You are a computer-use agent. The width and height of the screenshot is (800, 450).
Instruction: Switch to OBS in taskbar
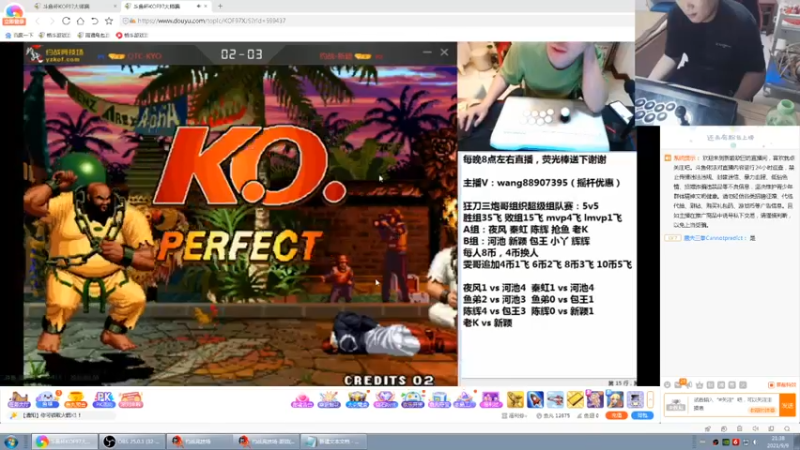[133, 441]
